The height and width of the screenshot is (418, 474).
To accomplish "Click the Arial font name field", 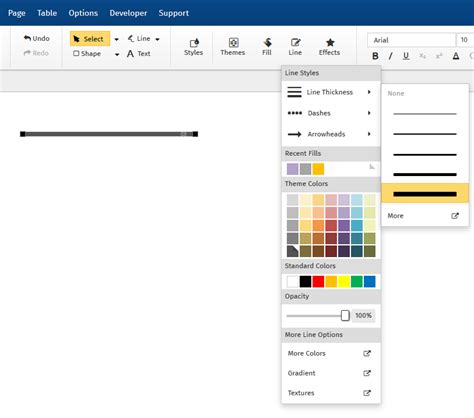I will click(x=411, y=40).
